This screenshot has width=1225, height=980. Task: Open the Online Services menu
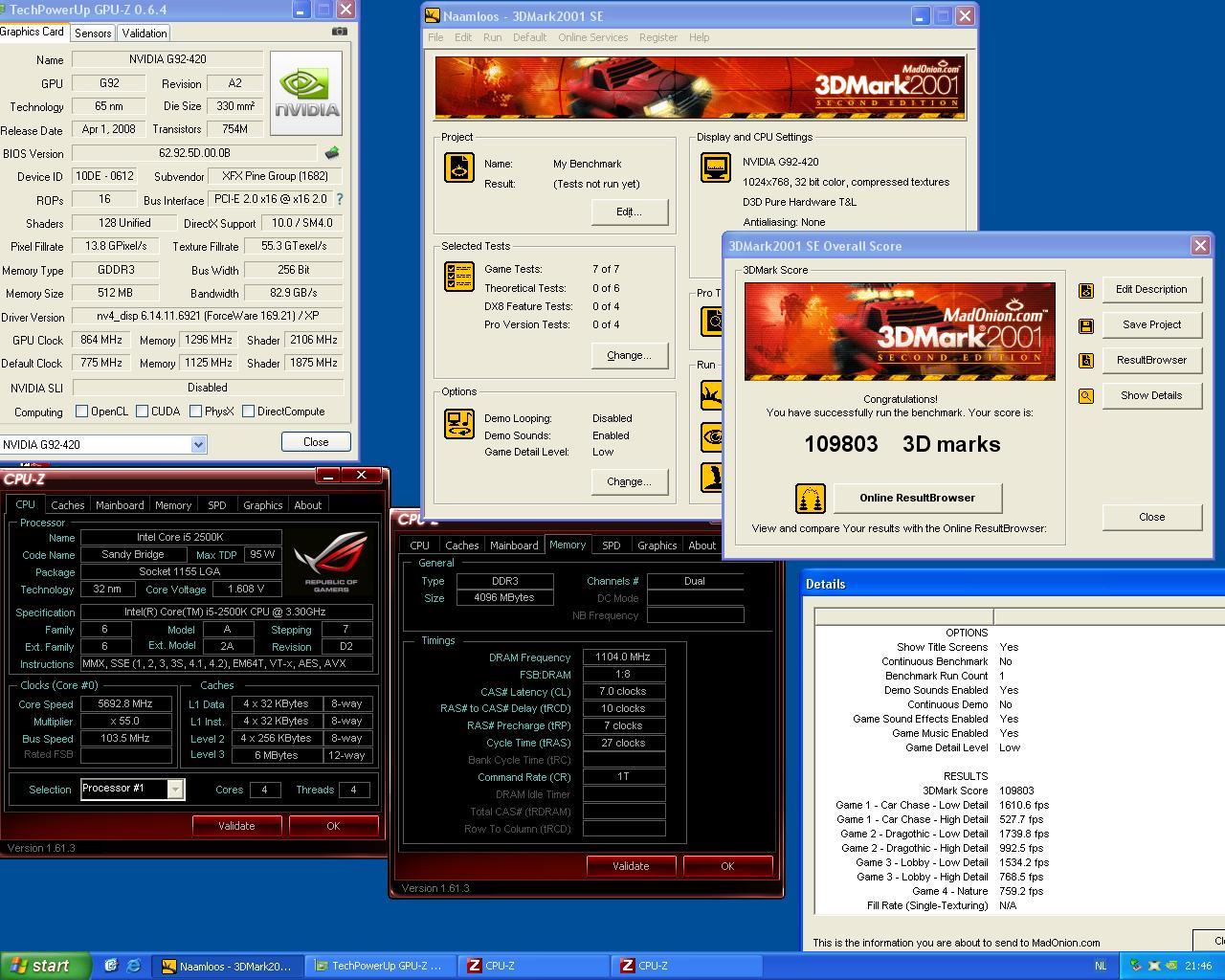[593, 37]
